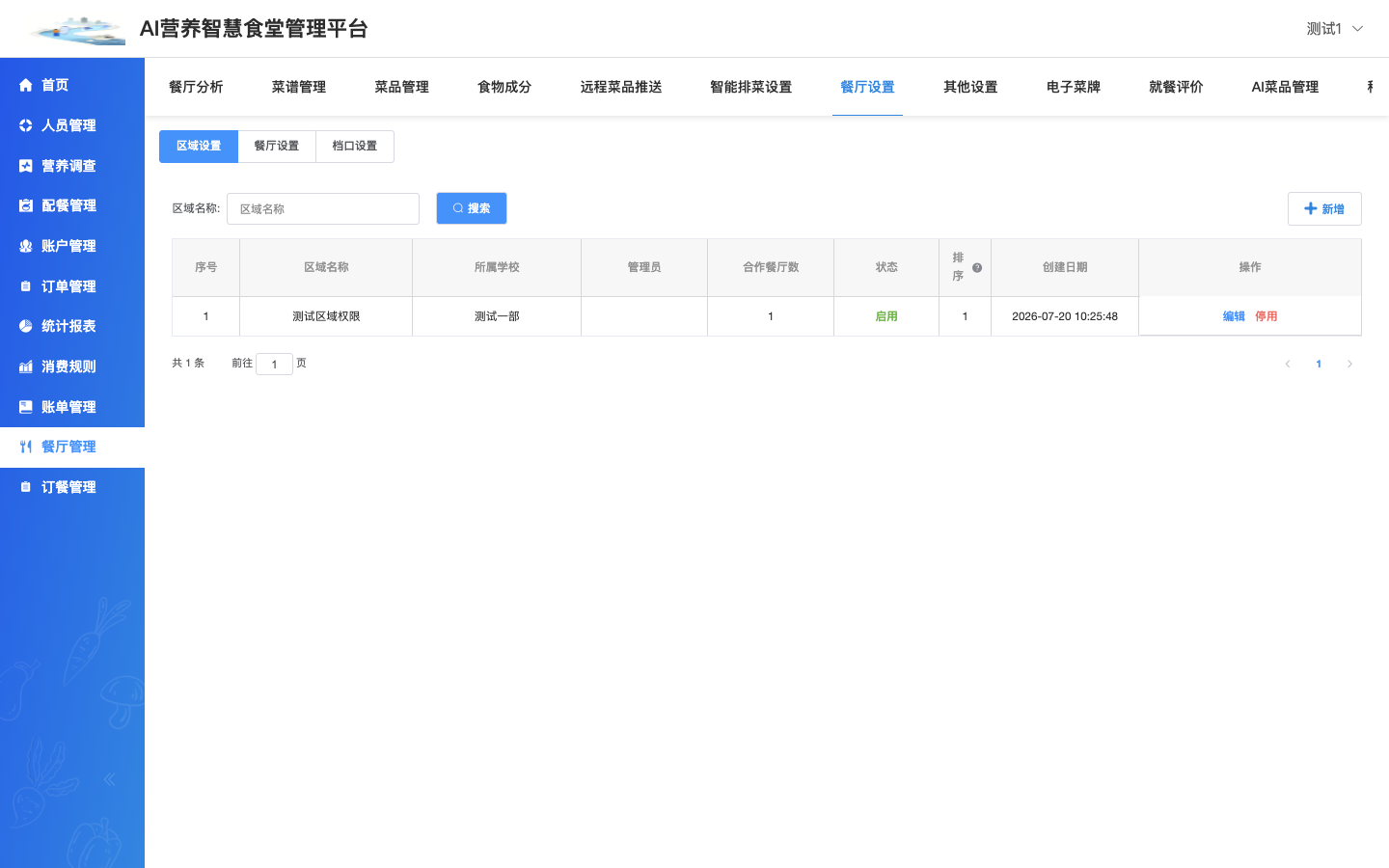Click the 搜索 search button
This screenshot has height=868, width=1389.
[472, 208]
